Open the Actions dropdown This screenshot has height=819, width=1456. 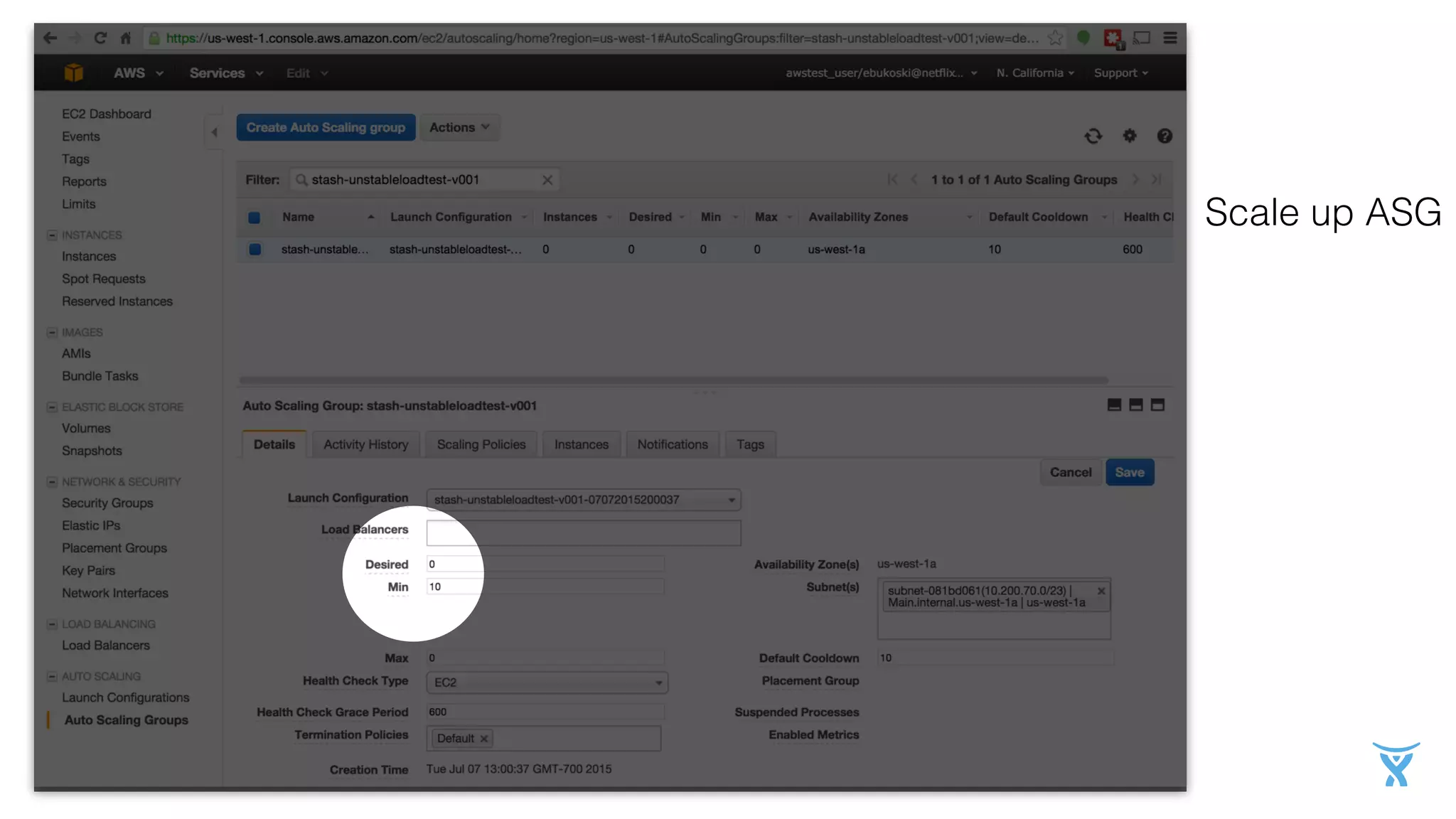click(459, 128)
